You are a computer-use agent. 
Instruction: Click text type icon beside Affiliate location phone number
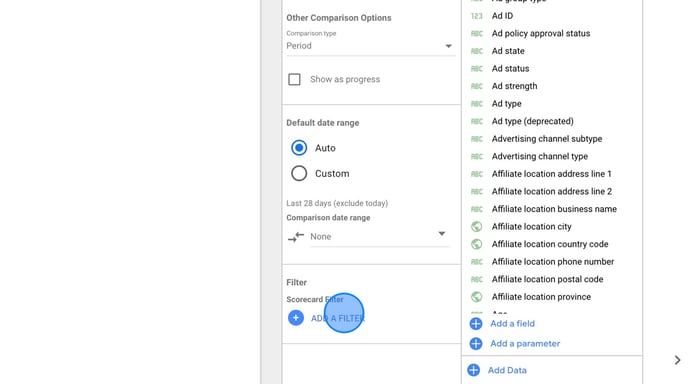(x=477, y=262)
